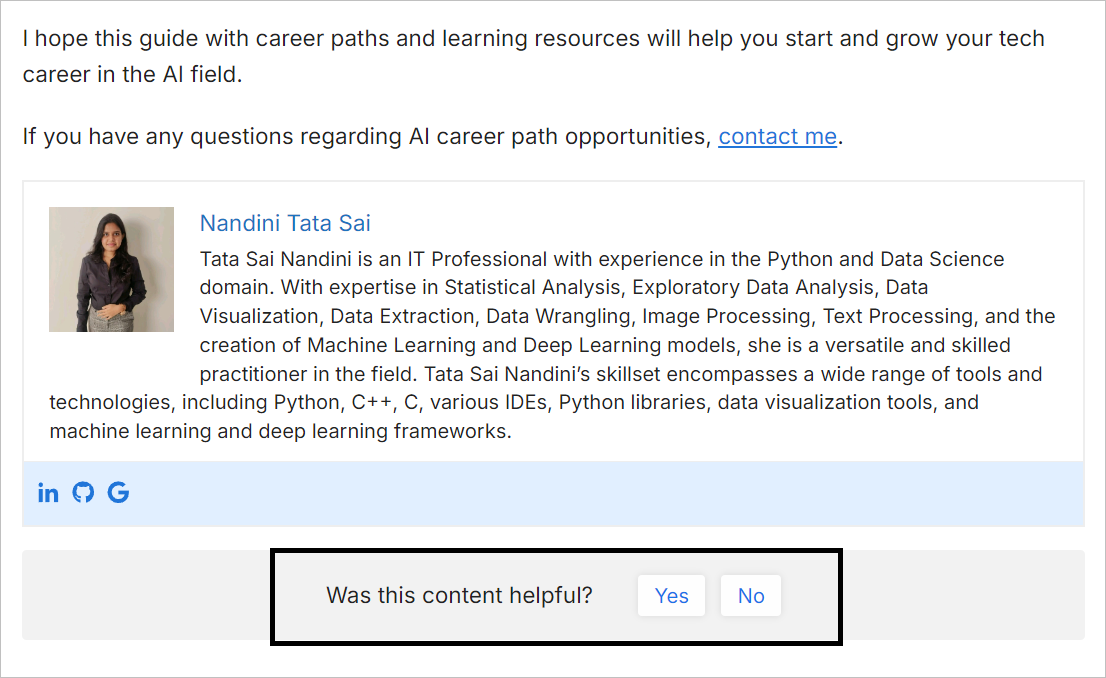This screenshot has height=678, width=1106.
Task: Click empty area of blue social bar
Action: point(607,494)
